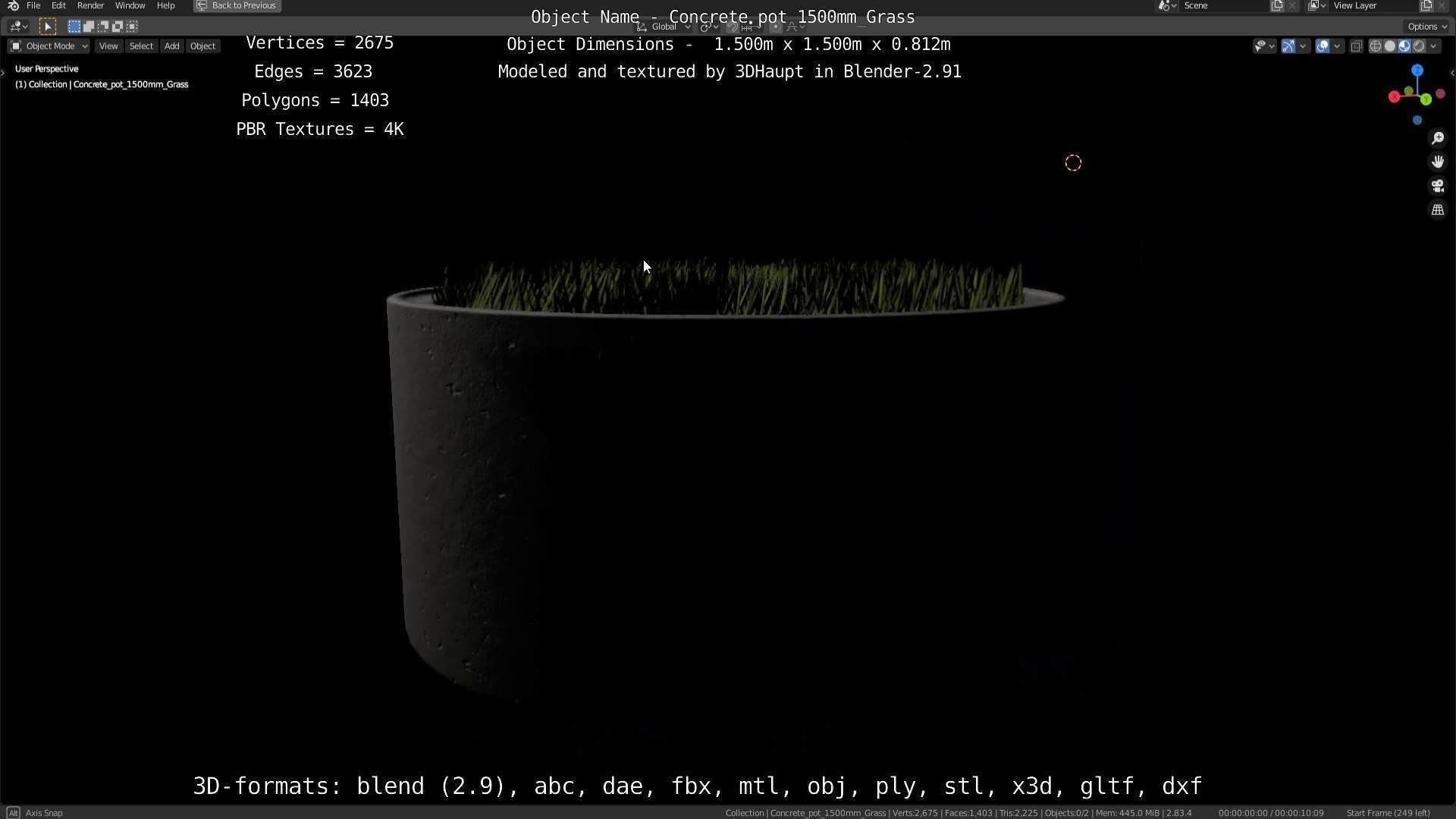Click the blue Z axis gizmo
The height and width of the screenshot is (819, 1456).
tap(1417, 71)
